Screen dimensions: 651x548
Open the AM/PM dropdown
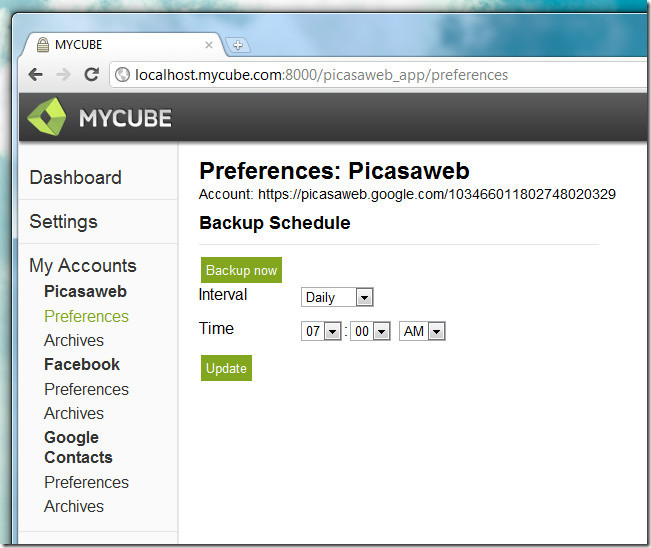pos(422,331)
